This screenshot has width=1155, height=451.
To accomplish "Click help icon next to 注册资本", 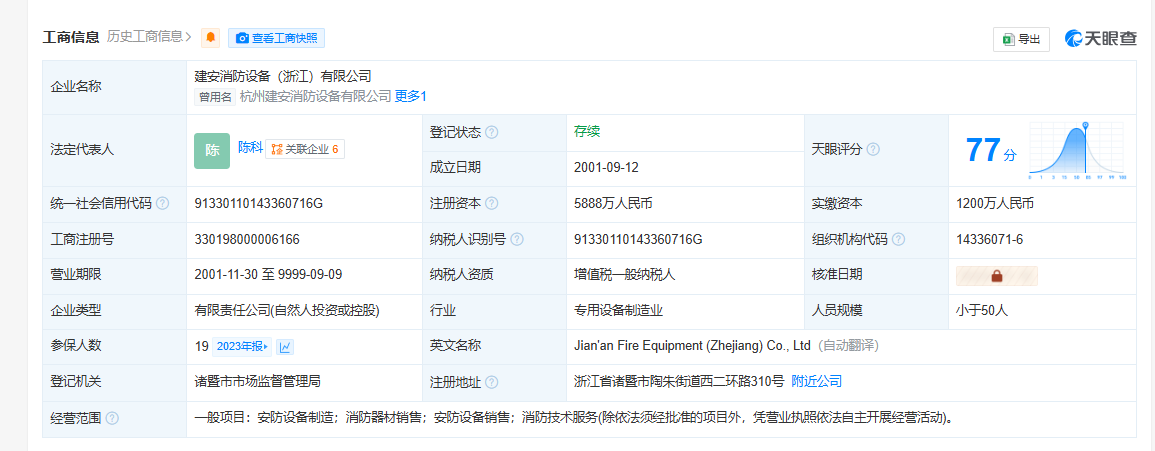I will click(x=491, y=203).
